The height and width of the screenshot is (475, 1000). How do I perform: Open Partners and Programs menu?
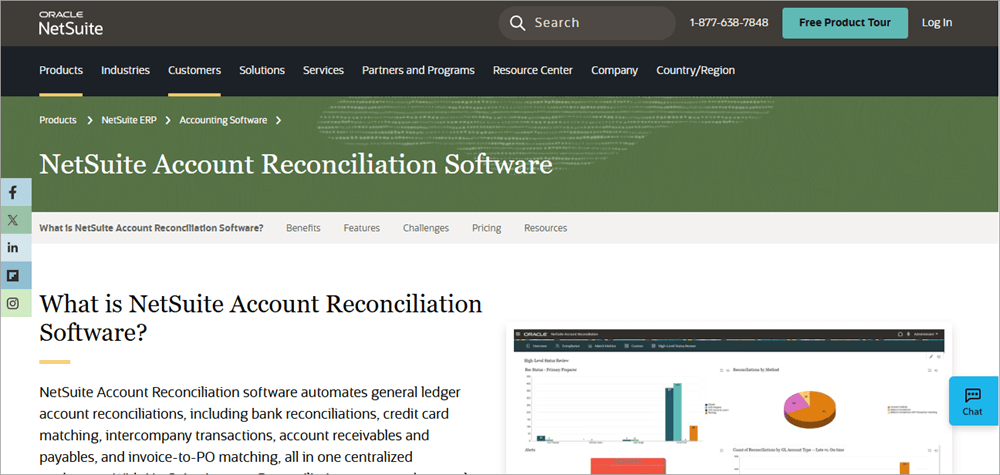click(418, 70)
